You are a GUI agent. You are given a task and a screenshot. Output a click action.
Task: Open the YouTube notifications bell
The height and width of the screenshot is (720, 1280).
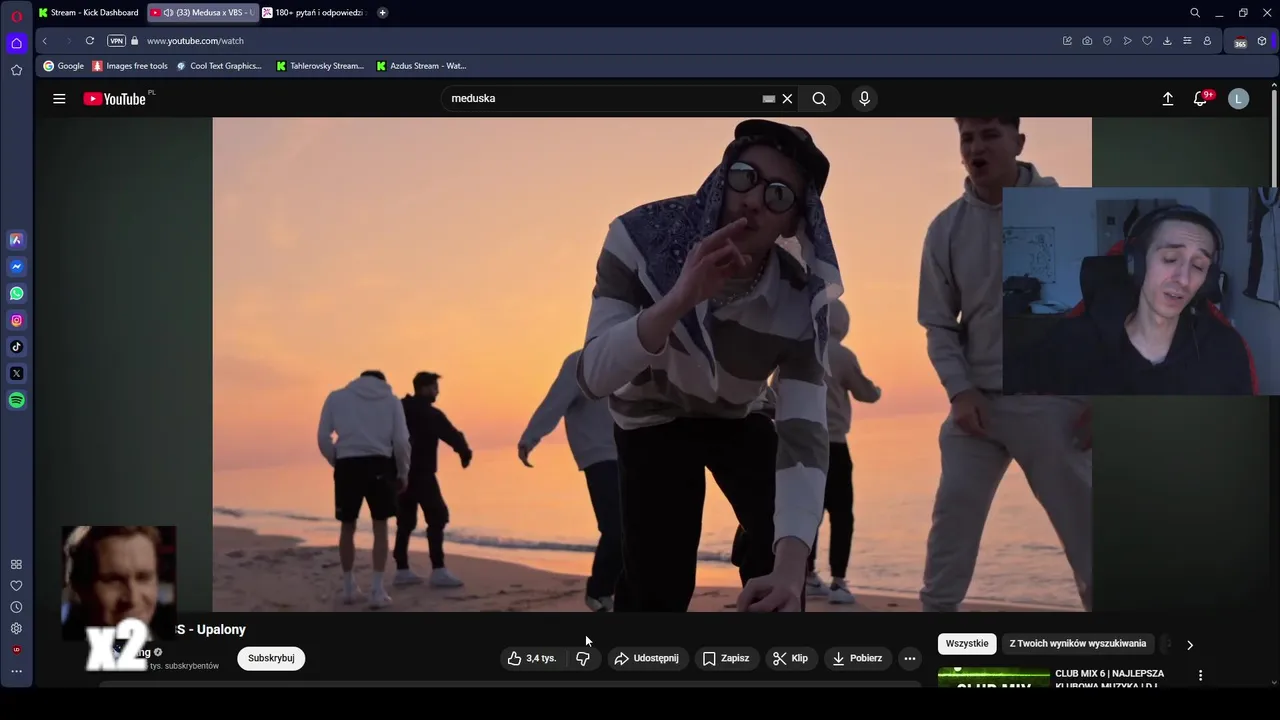pos(1201,98)
